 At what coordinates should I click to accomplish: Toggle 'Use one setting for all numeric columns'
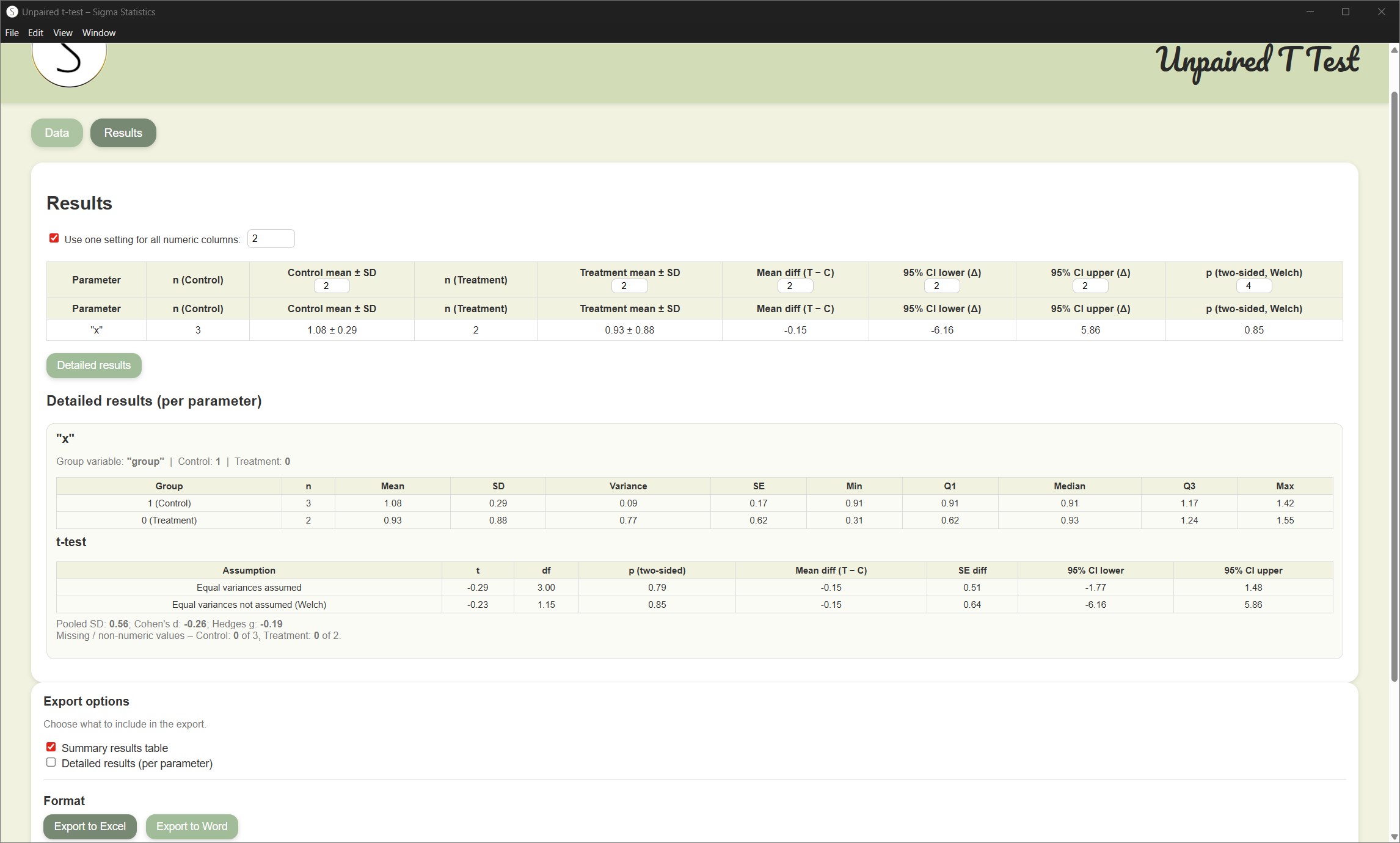(x=54, y=238)
